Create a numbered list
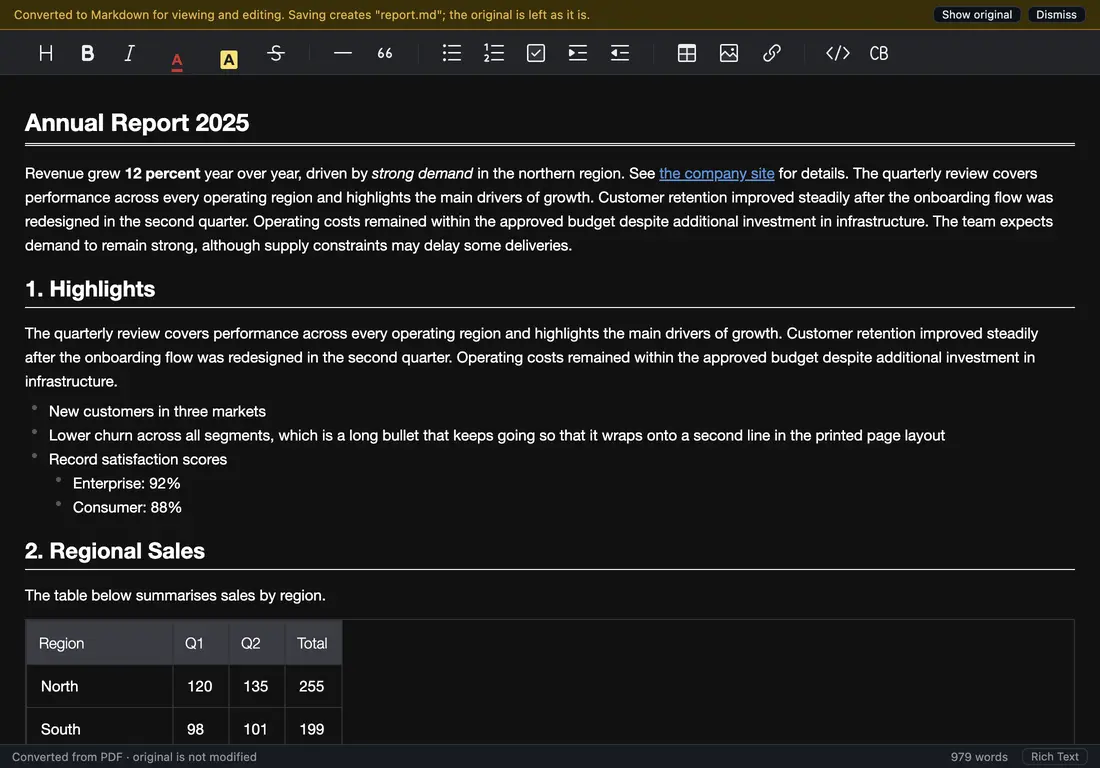The width and height of the screenshot is (1100, 768). (x=494, y=53)
